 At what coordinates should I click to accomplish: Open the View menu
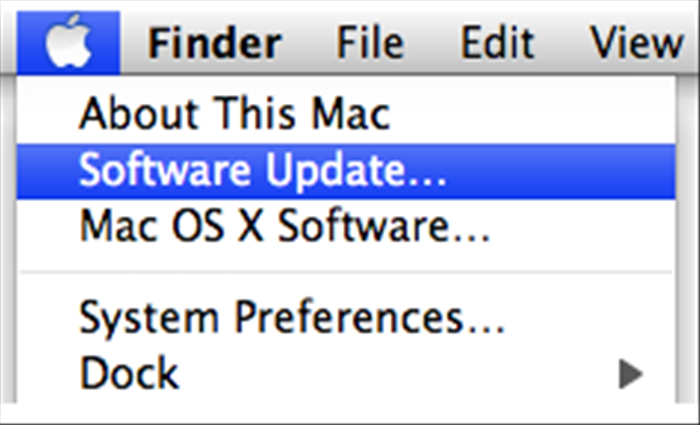pyautogui.click(x=637, y=43)
